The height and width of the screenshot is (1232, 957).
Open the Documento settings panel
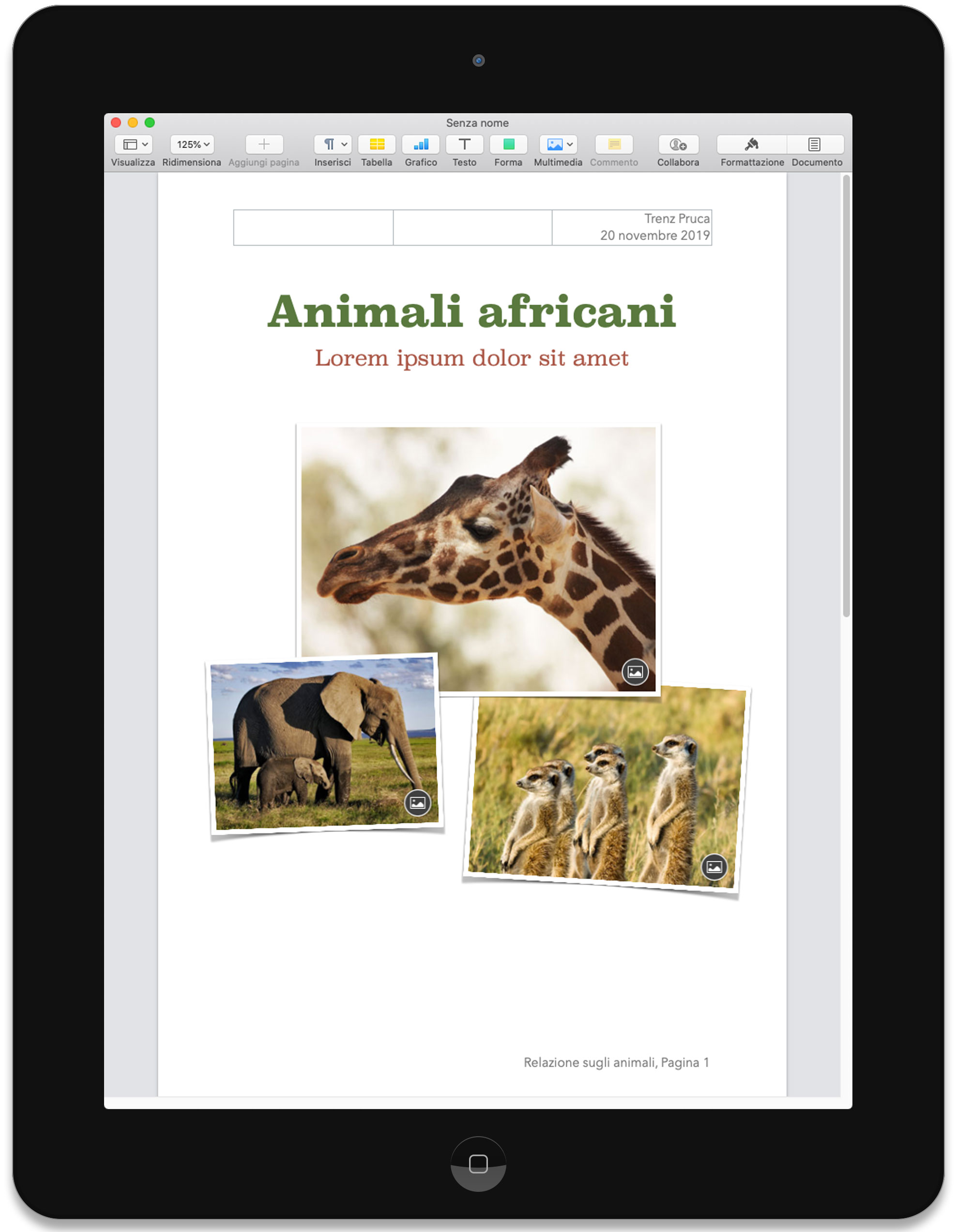click(815, 144)
